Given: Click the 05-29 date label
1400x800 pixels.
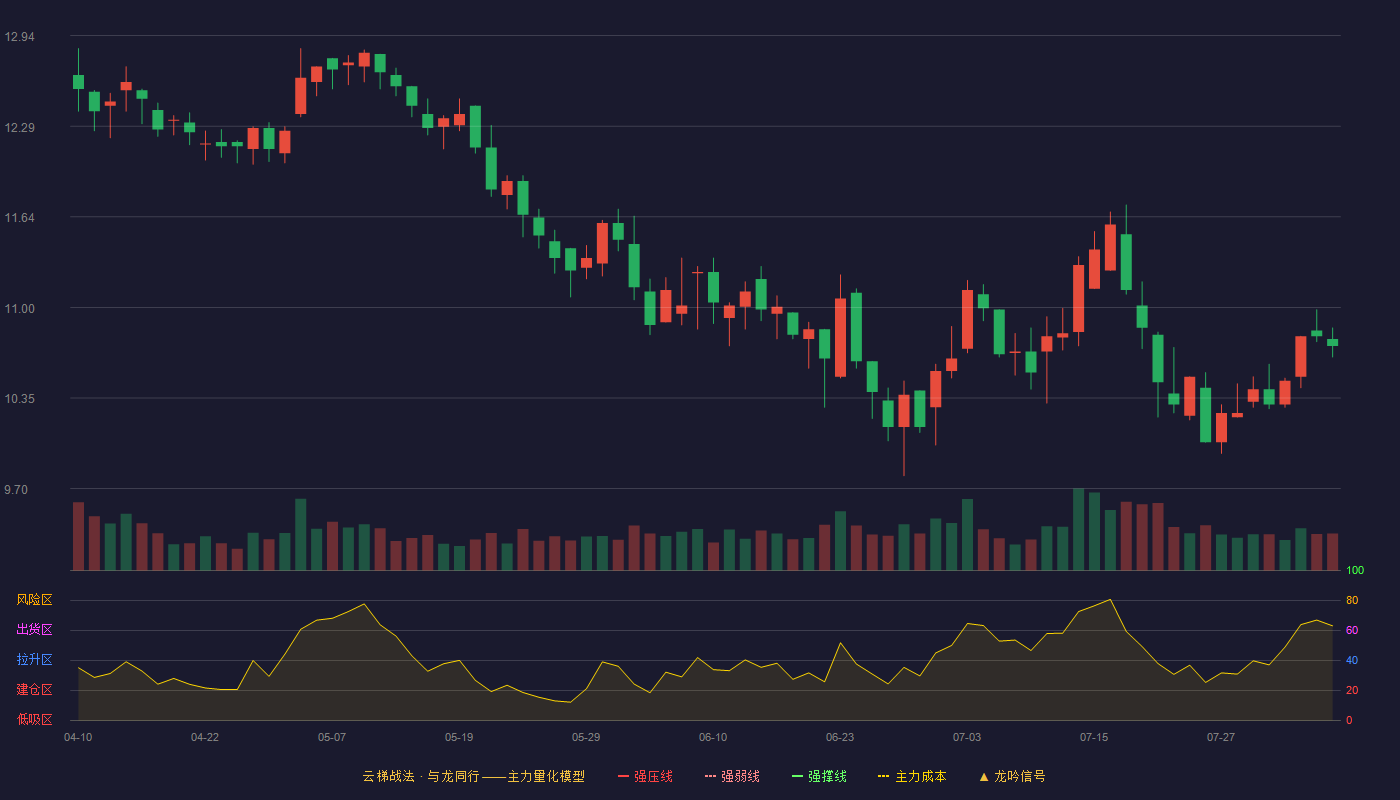Looking at the screenshot, I should click(x=586, y=737).
